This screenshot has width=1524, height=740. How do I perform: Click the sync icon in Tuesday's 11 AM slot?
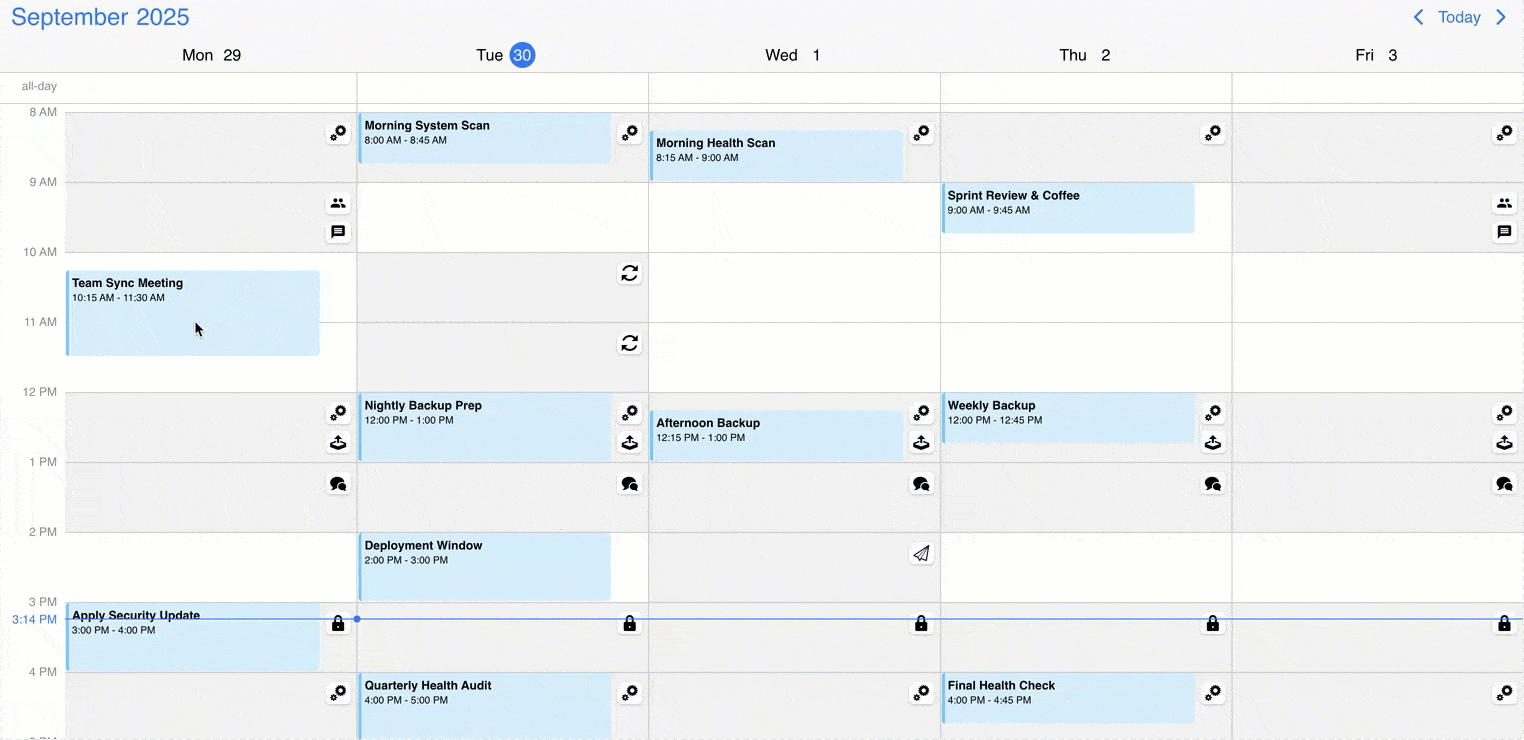[x=629, y=343]
